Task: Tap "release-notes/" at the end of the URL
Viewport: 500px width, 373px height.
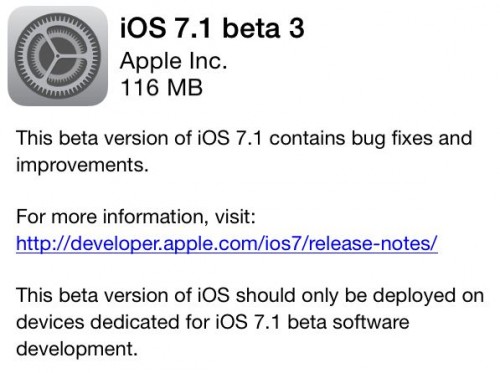Action: click(373, 243)
